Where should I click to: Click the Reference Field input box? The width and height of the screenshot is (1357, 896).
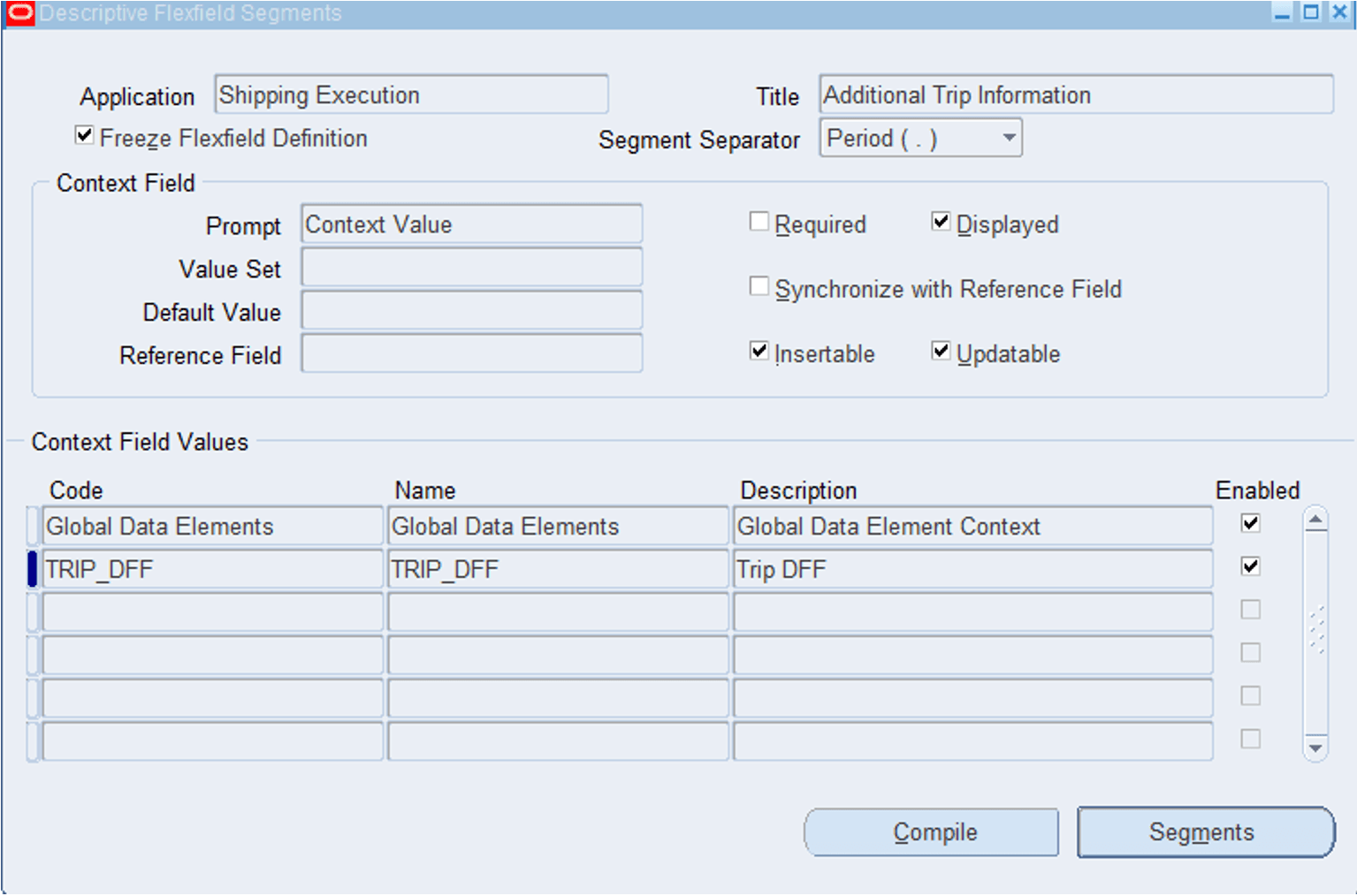click(471, 353)
